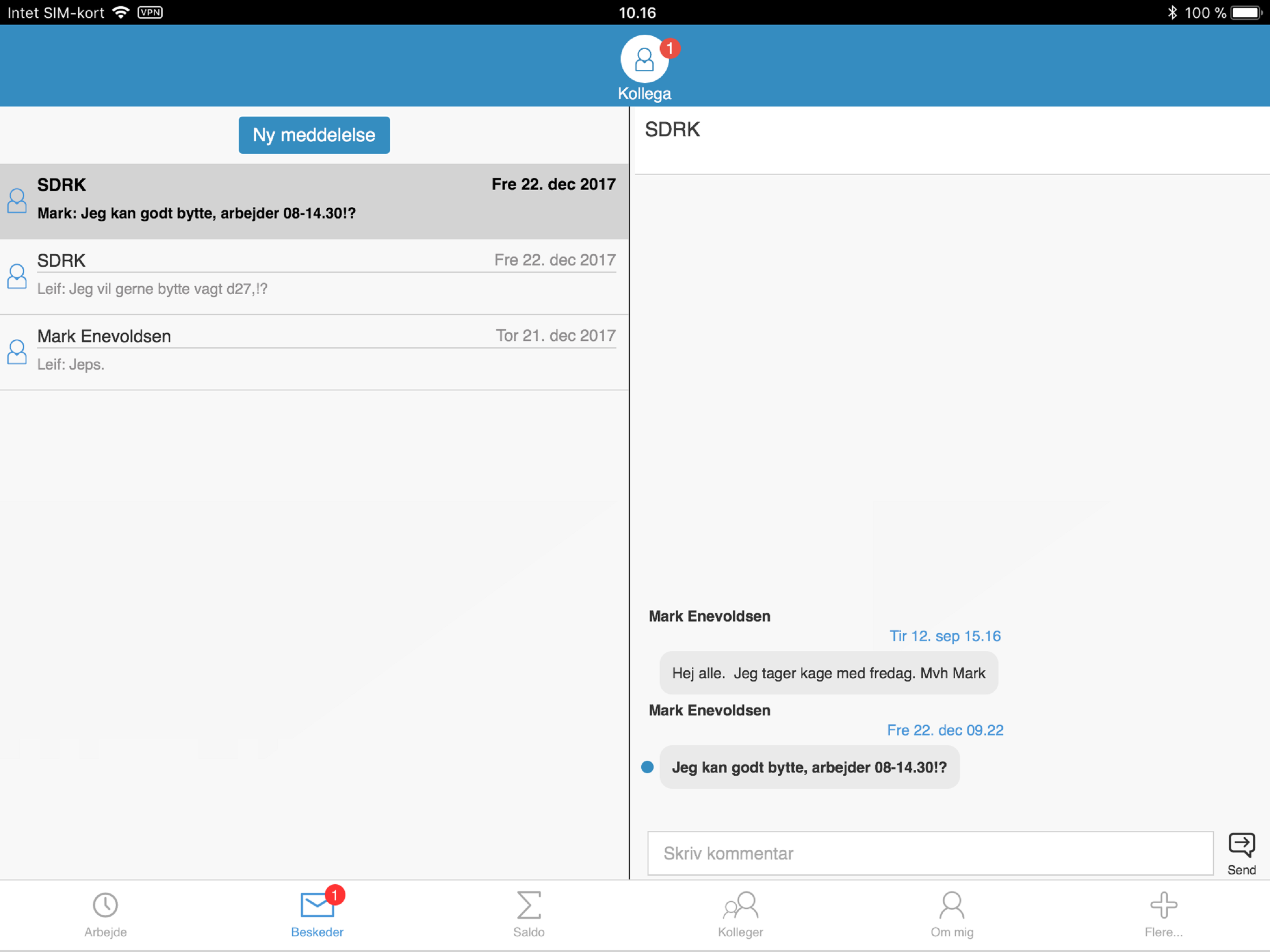Image resolution: width=1270 pixels, height=952 pixels.
Task: Focus the Skriv kommentar input field
Action: click(x=930, y=853)
